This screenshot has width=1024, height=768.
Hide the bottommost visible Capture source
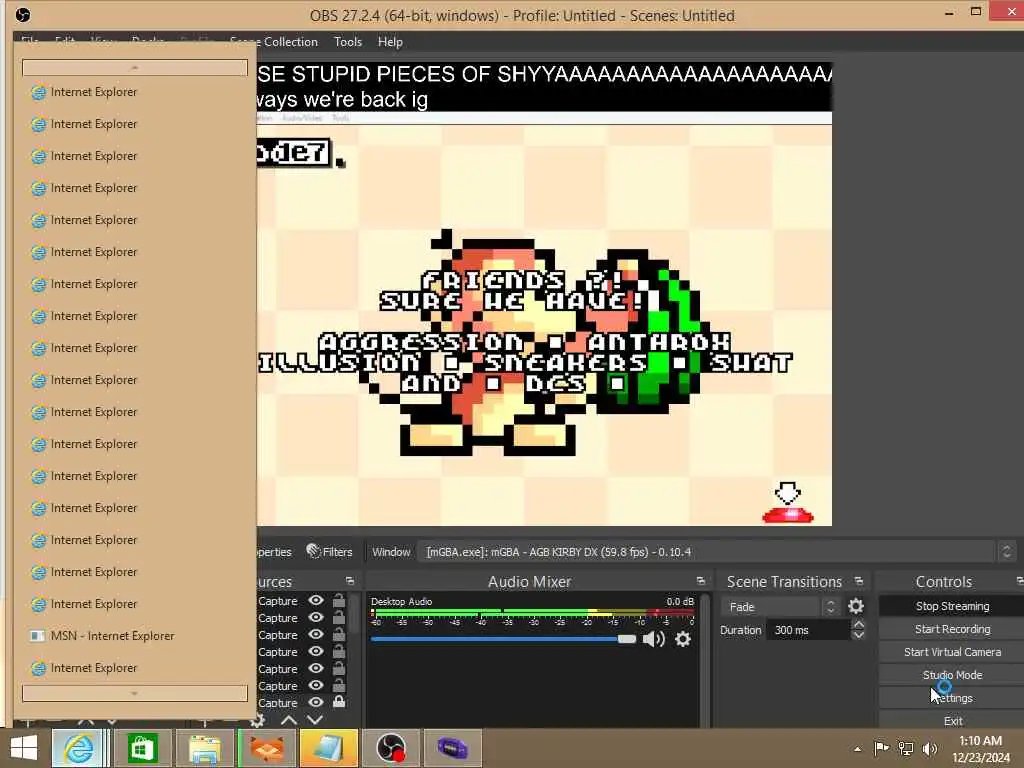click(316, 703)
